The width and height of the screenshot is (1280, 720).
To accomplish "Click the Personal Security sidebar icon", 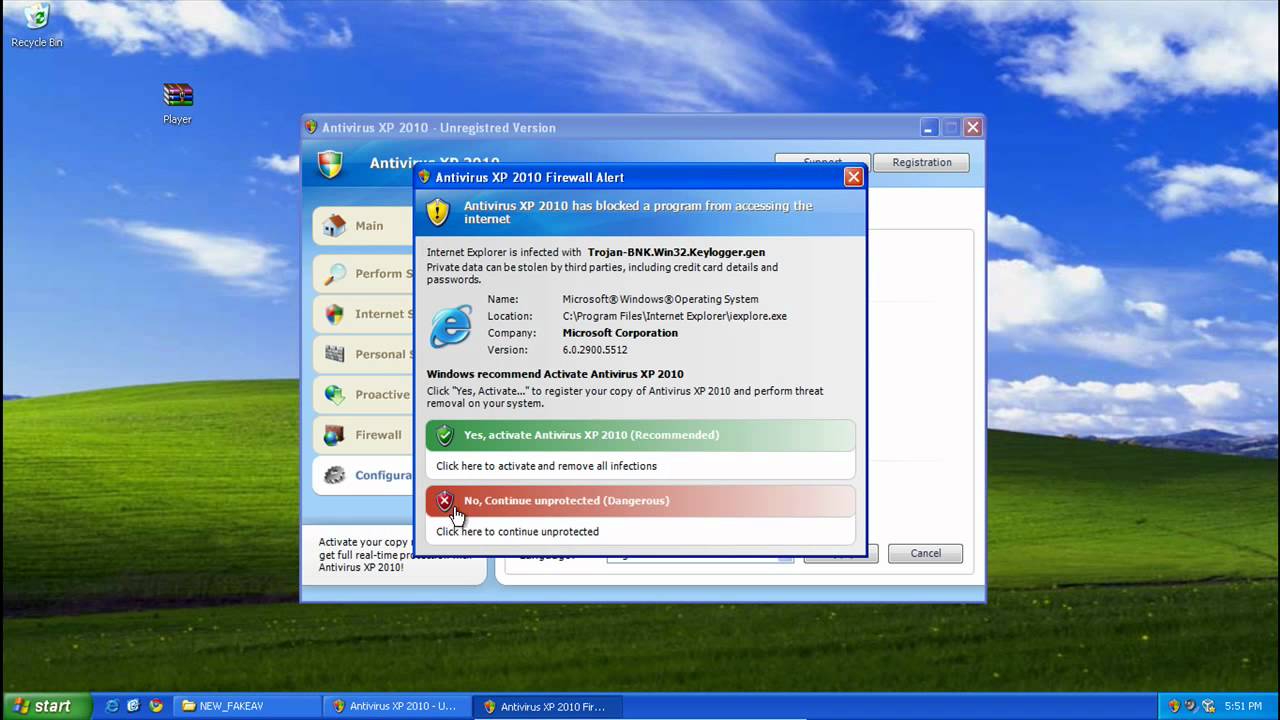I will [335, 354].
